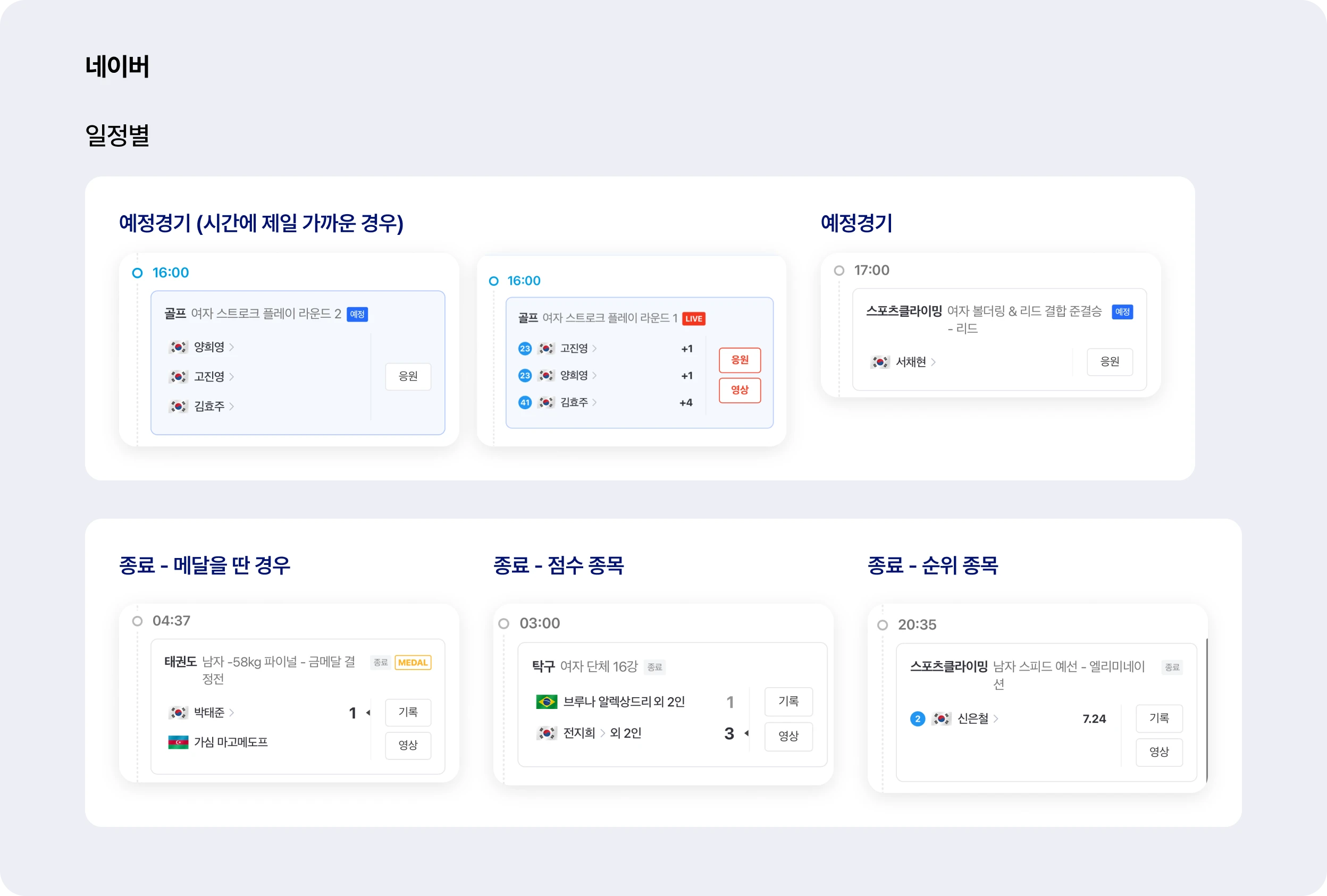This screenshot has width=1327, height=896.
Task: Click Korean flag beside 양희영 in 라운드 2 card
Action: [x=178, y=347]
